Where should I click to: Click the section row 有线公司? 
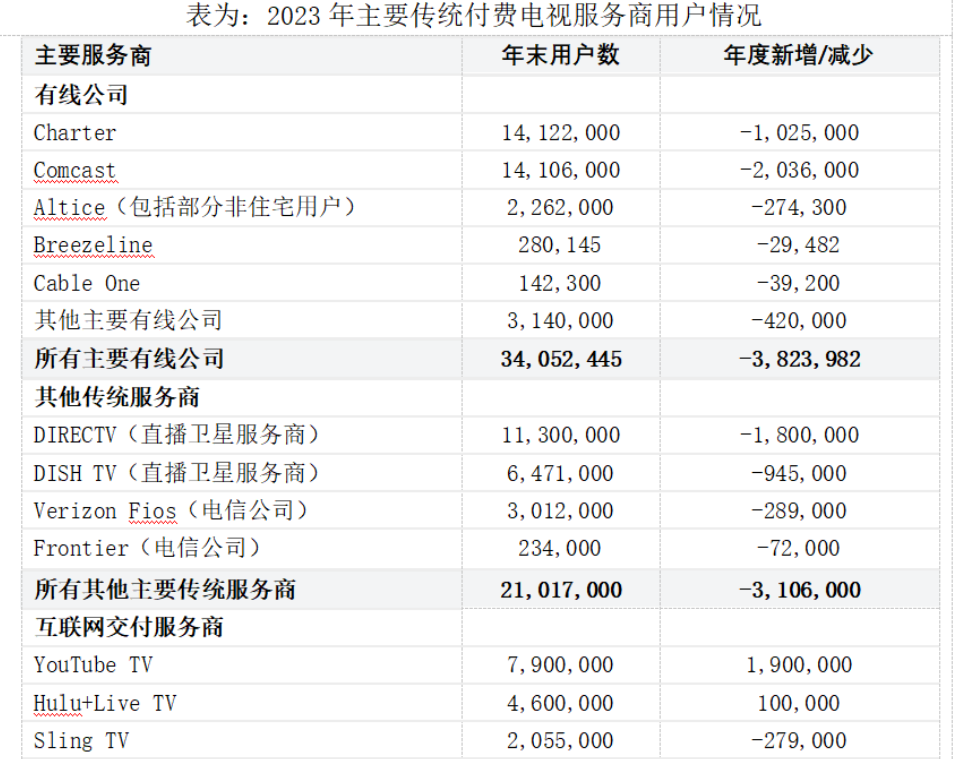(x=81, y=95)
